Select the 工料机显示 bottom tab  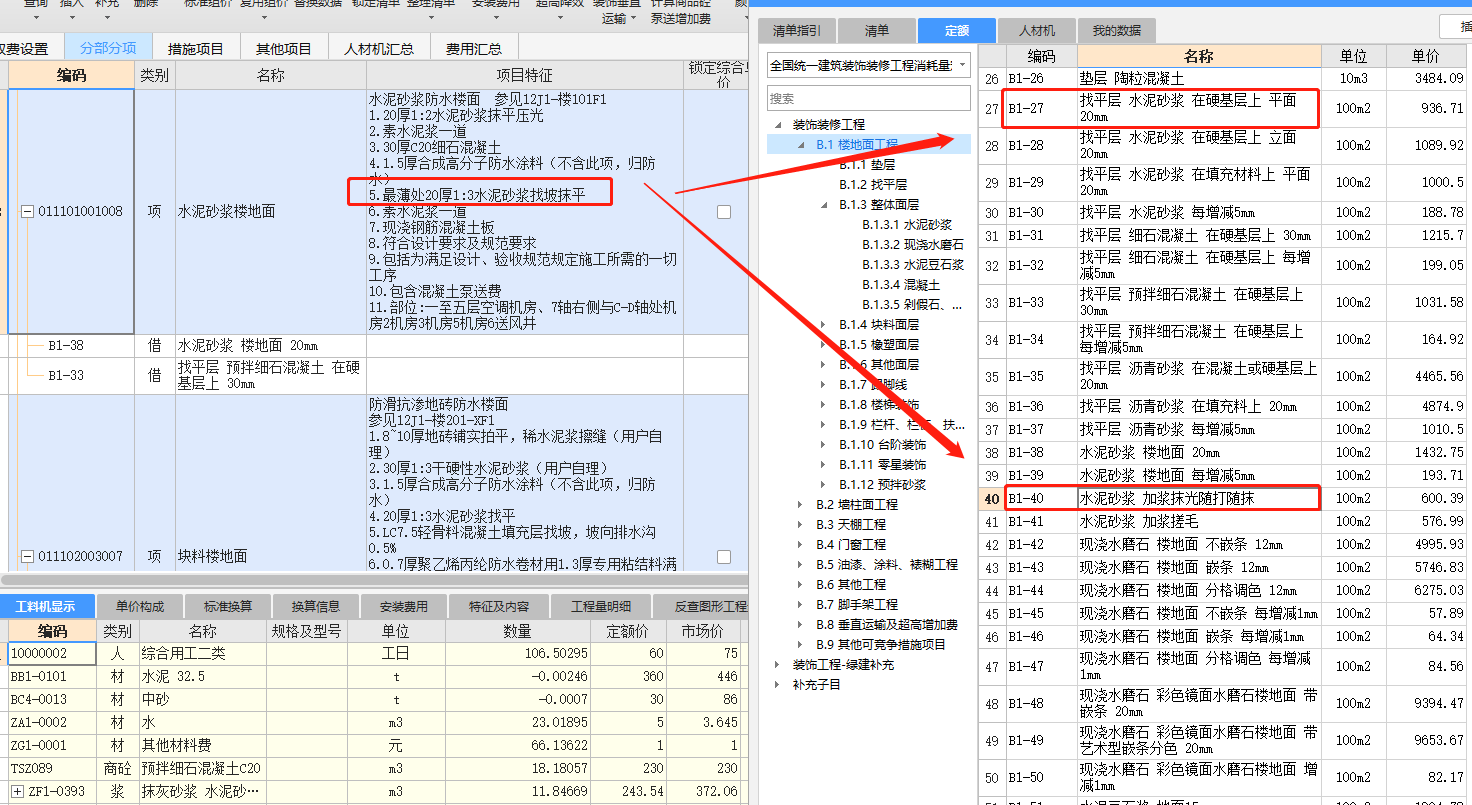[47, 606]
